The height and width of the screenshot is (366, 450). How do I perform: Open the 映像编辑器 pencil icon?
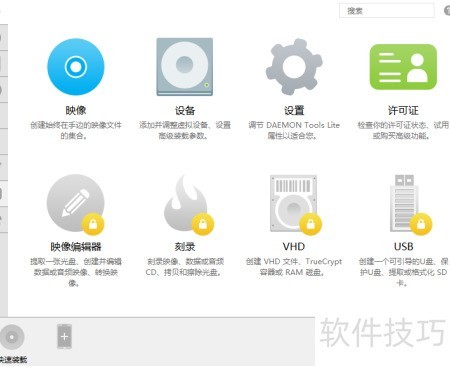75,203
